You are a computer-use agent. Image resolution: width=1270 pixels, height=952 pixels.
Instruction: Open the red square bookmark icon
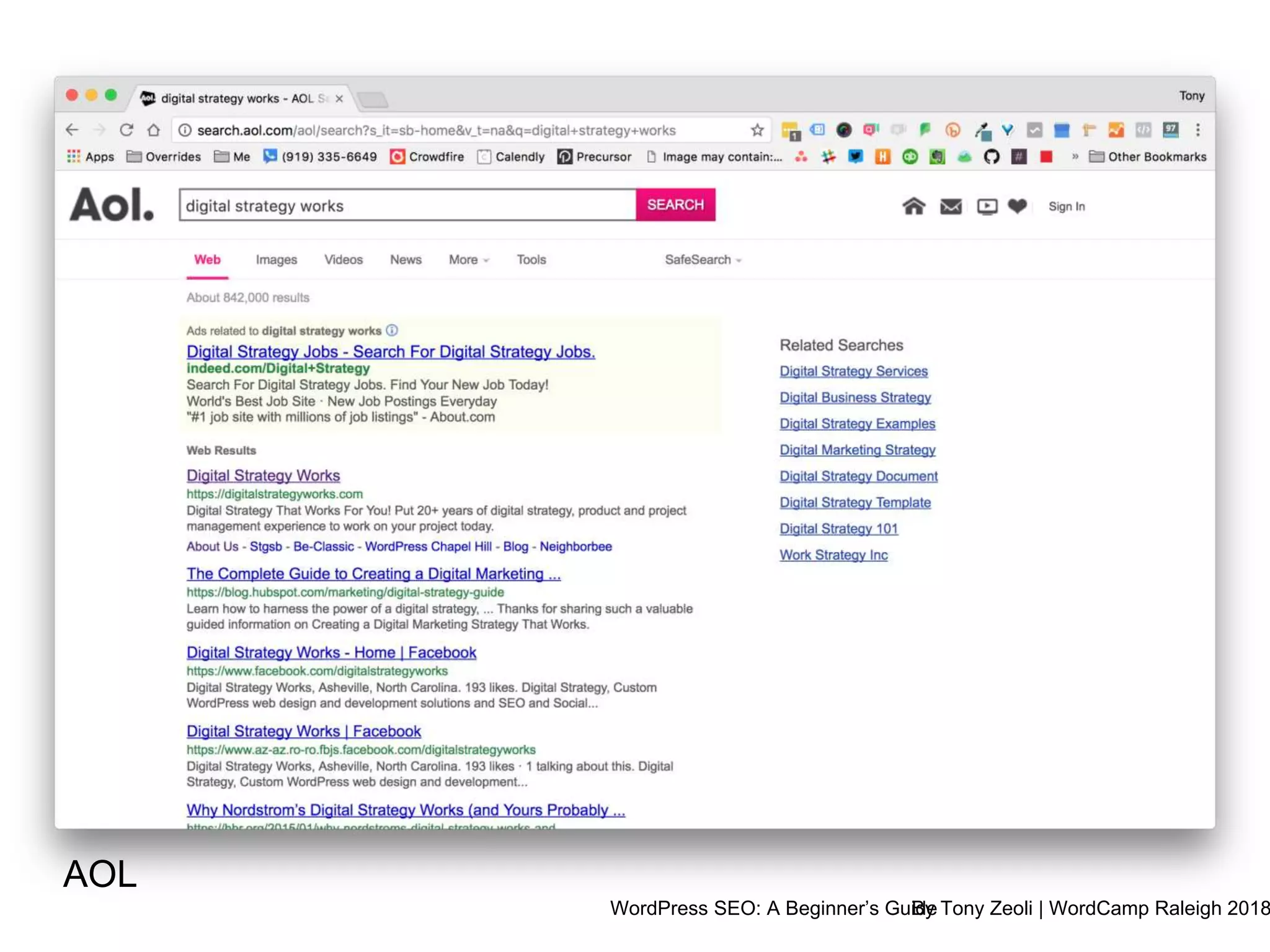point(1046,157)
